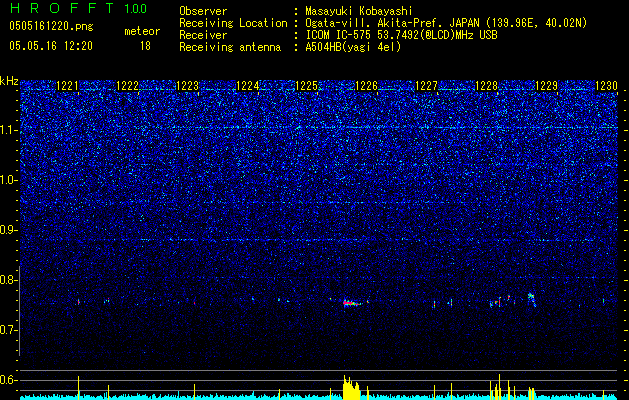Image resolution: width=629 pixels, height=400 pixels.
Task: Click the meteor echo cluster near 1228
Action: pyautogui.click(x=501, y=301)
